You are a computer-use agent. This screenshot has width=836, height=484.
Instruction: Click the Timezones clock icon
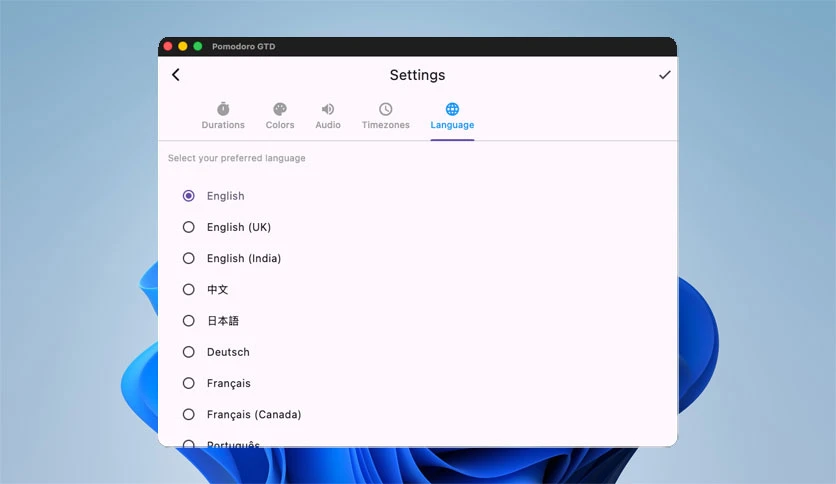(385, 109)
